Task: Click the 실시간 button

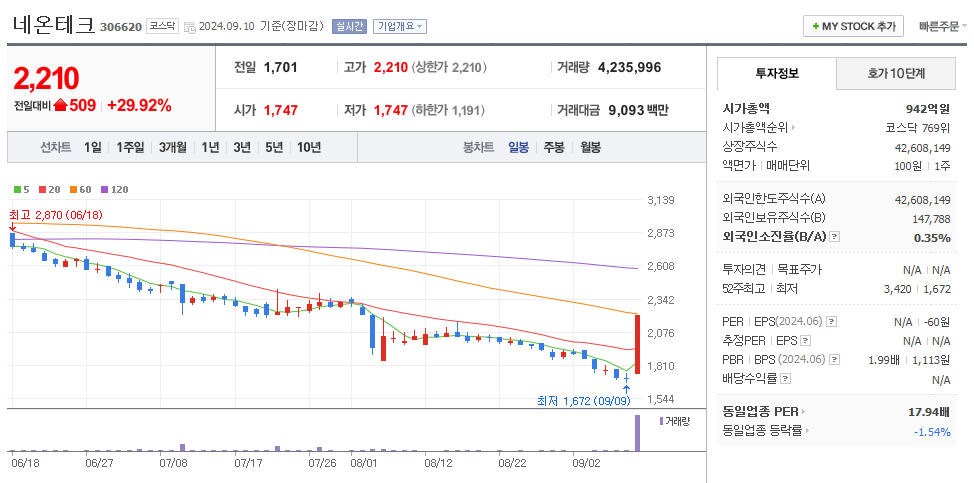Action: coord(350,26)
